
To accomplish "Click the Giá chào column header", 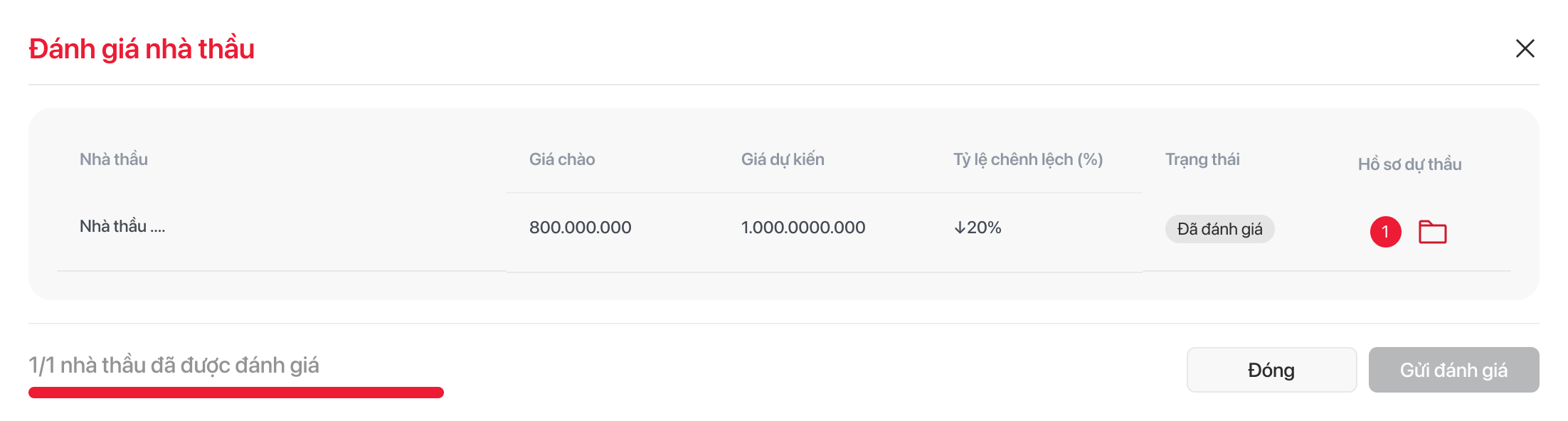I will click(562, 159).
